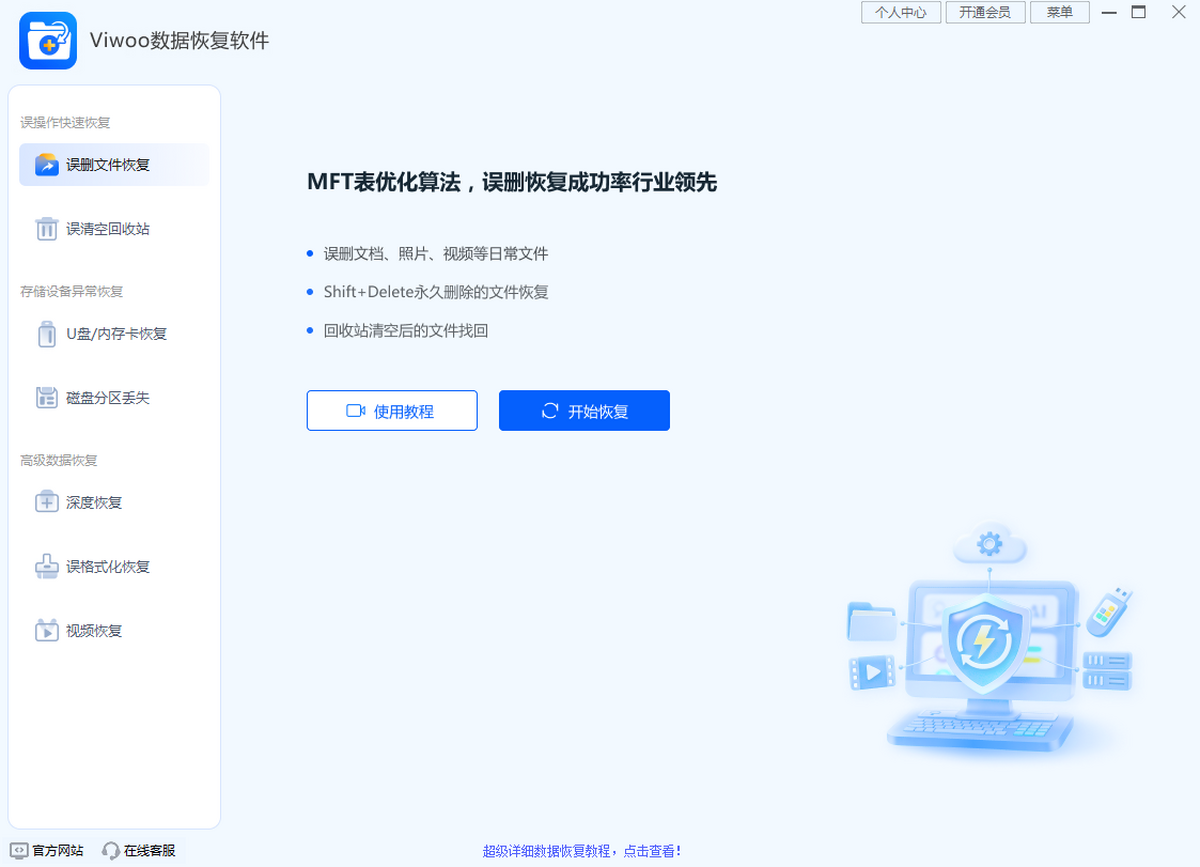Click the 误操作快速恢复 section heading

65,123
